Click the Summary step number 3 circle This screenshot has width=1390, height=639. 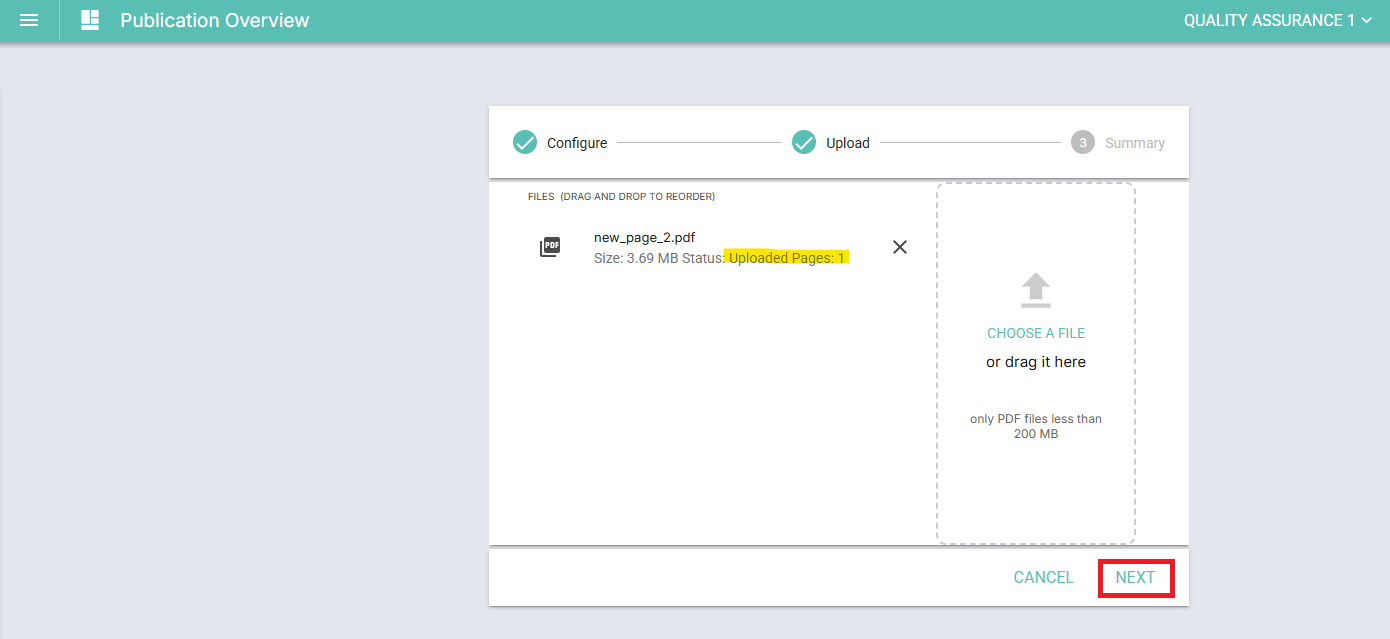click(x=1083, y=143)
